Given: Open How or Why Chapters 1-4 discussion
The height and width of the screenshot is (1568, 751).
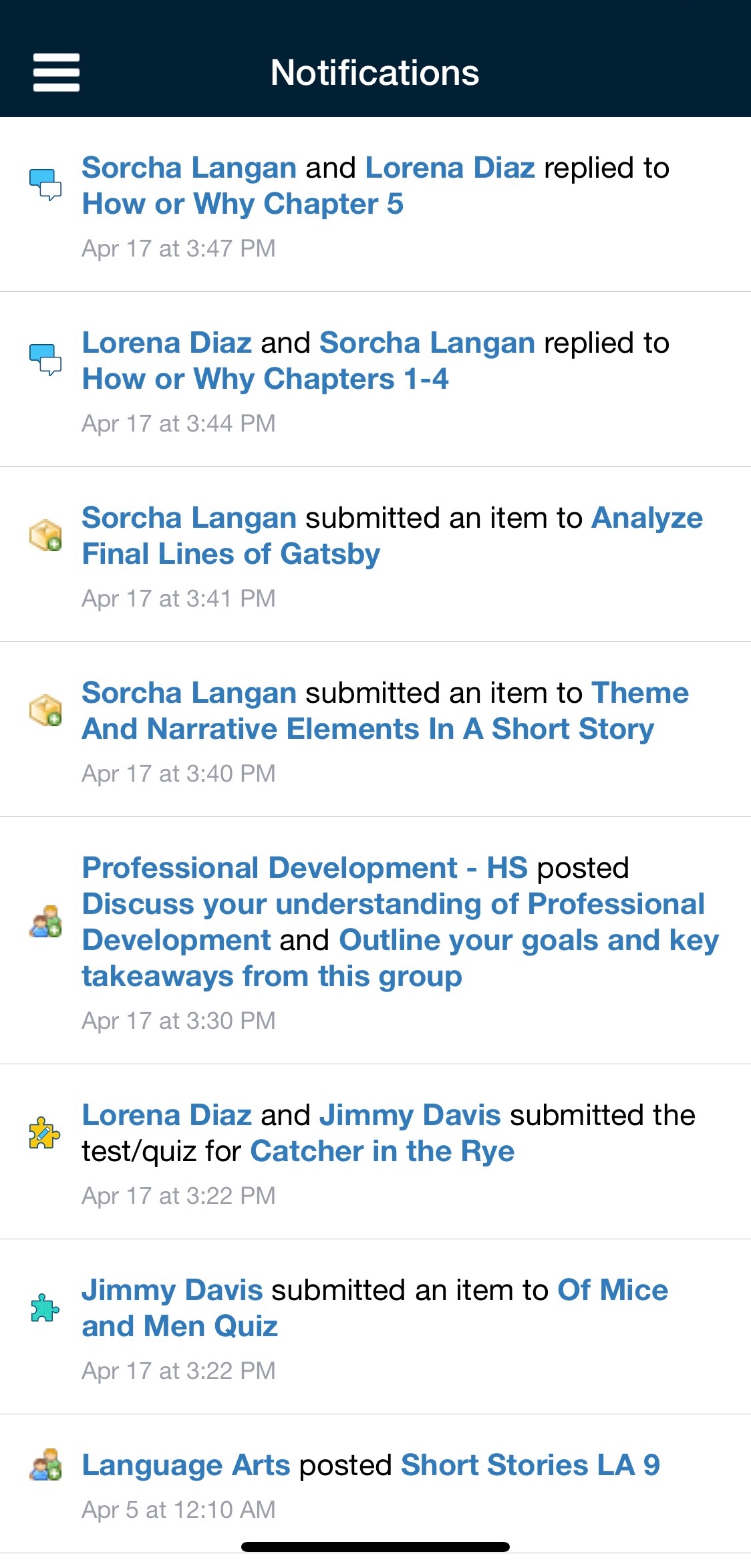Looking at the screenshot, I should [265, 379].
